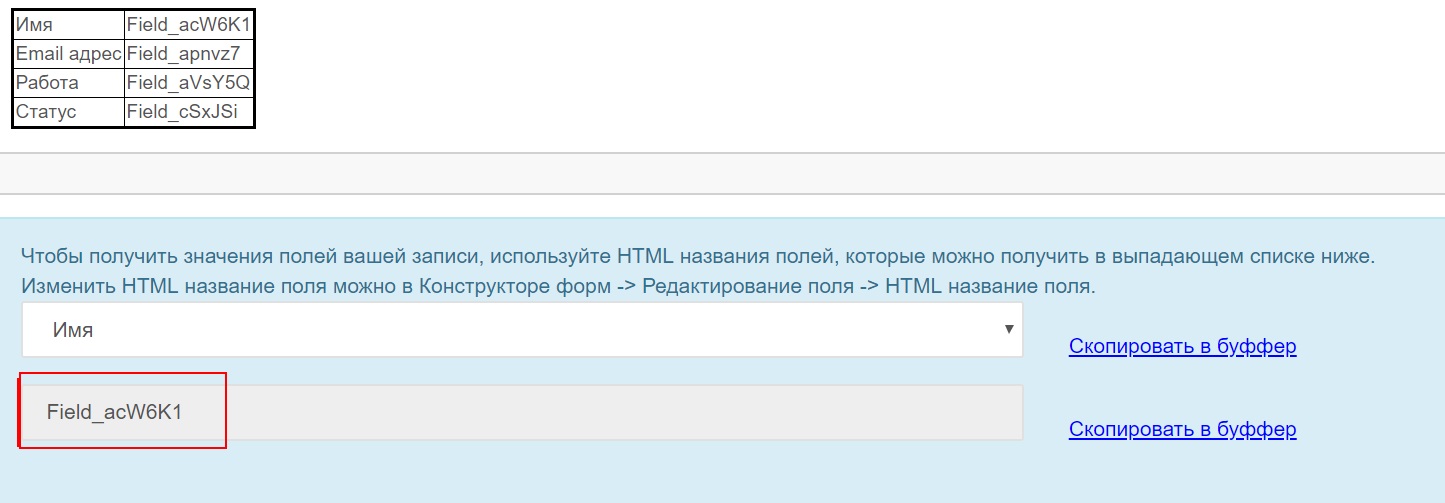Click the Field_acW6K1 read-only input field
Viewport: 1445px width, 503px height.
tap(522, 412)
